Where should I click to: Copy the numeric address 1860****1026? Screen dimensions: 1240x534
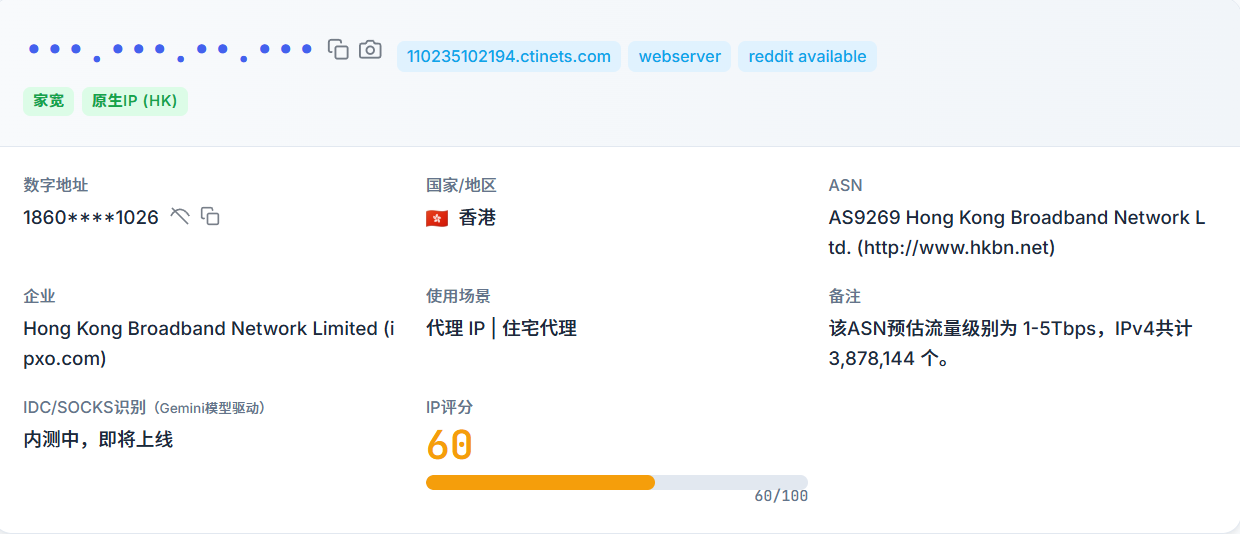[210, 216]
